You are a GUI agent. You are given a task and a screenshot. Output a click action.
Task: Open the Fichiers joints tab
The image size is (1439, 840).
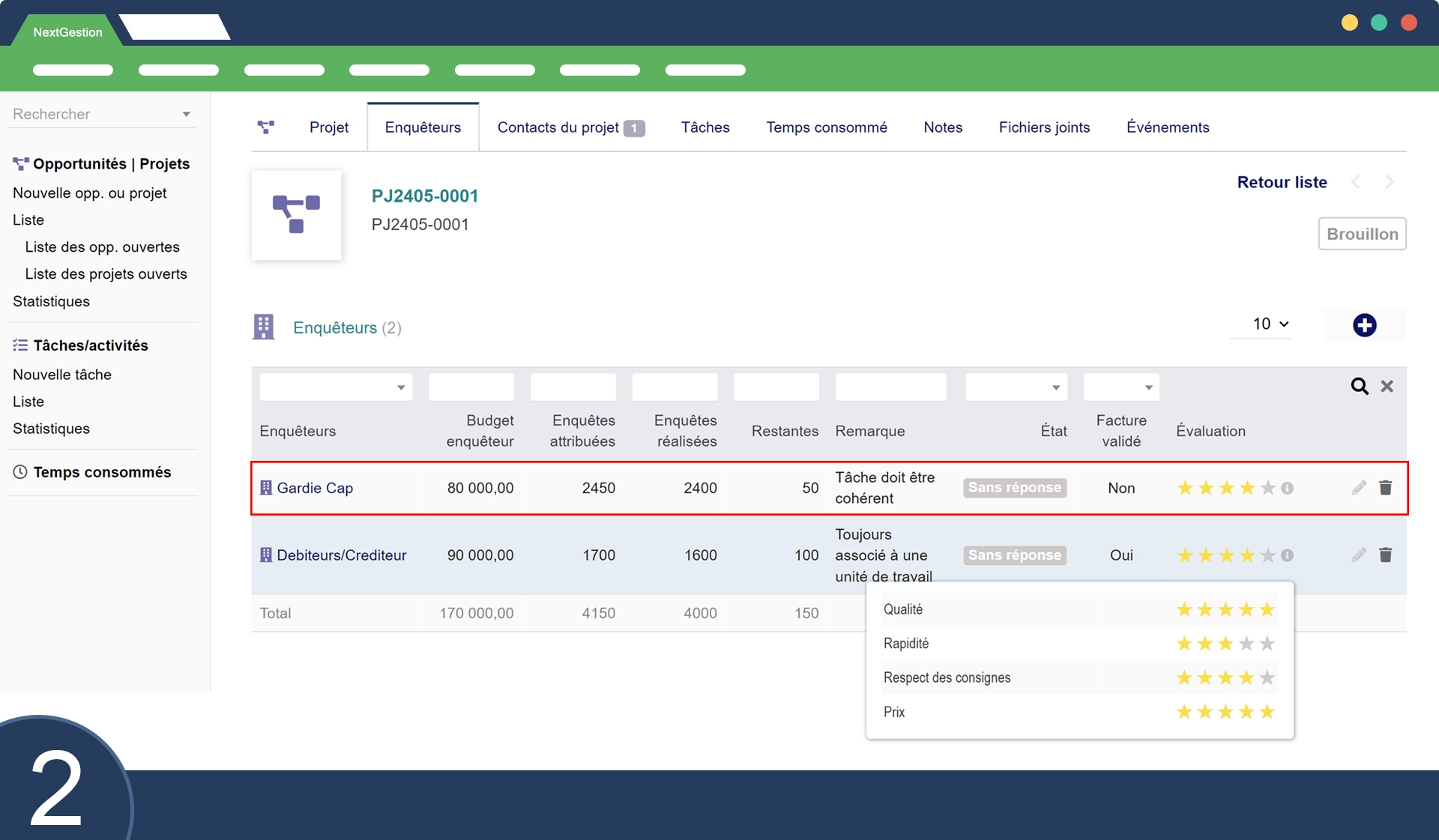coord(1043,127)
